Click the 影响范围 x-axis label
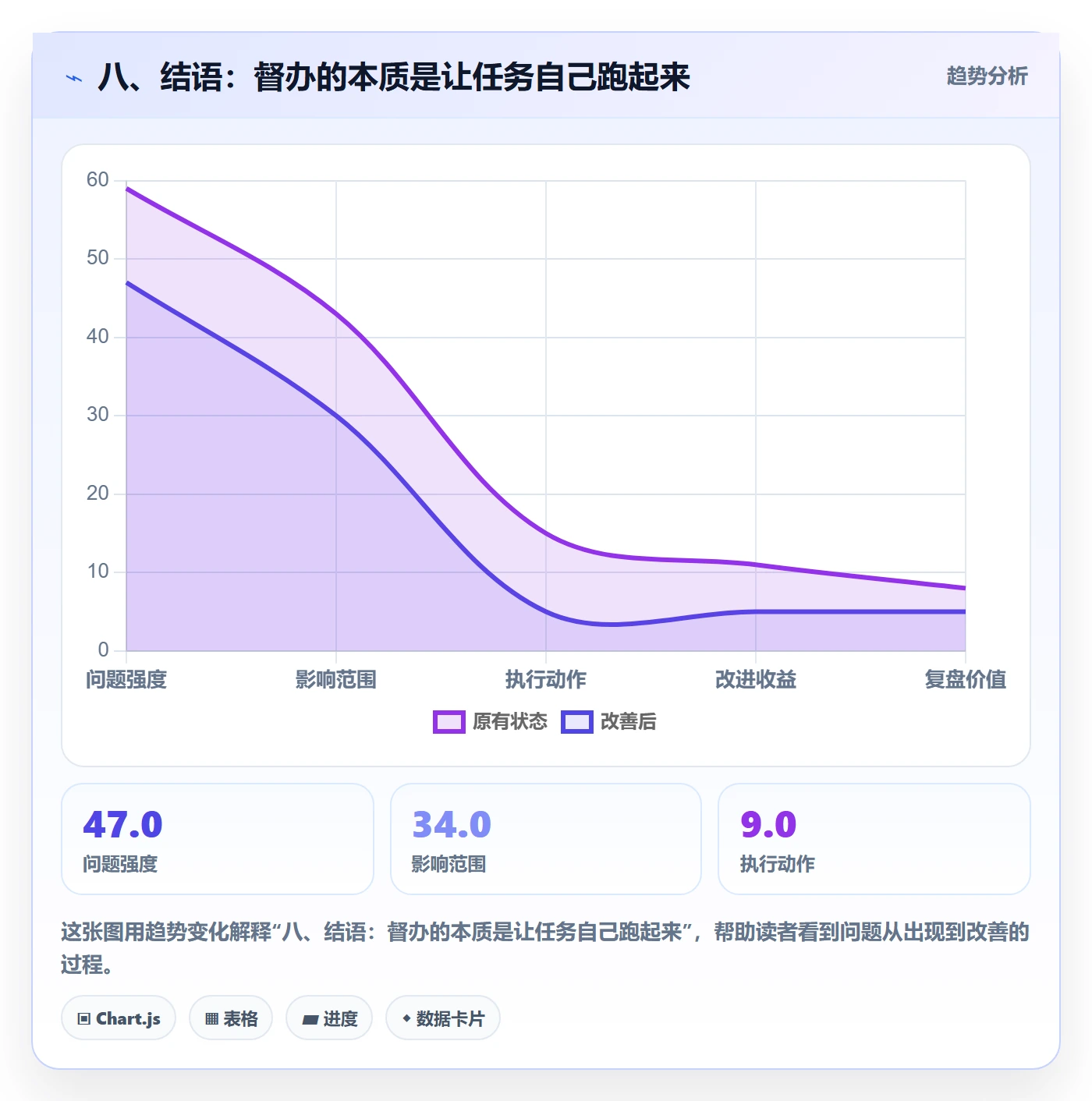 click(336, 680)
